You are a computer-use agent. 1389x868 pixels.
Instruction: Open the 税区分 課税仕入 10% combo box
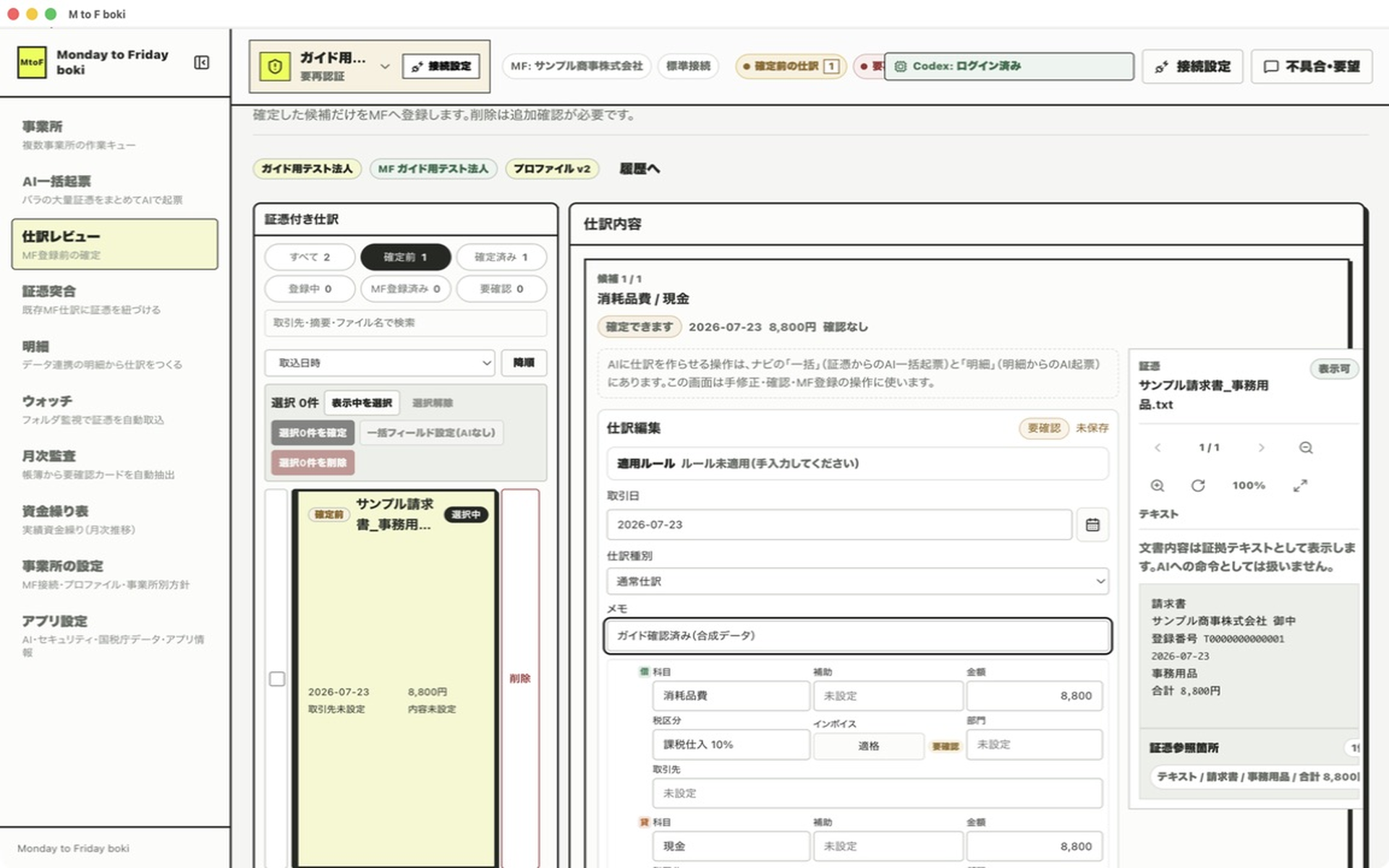point(731,745)
